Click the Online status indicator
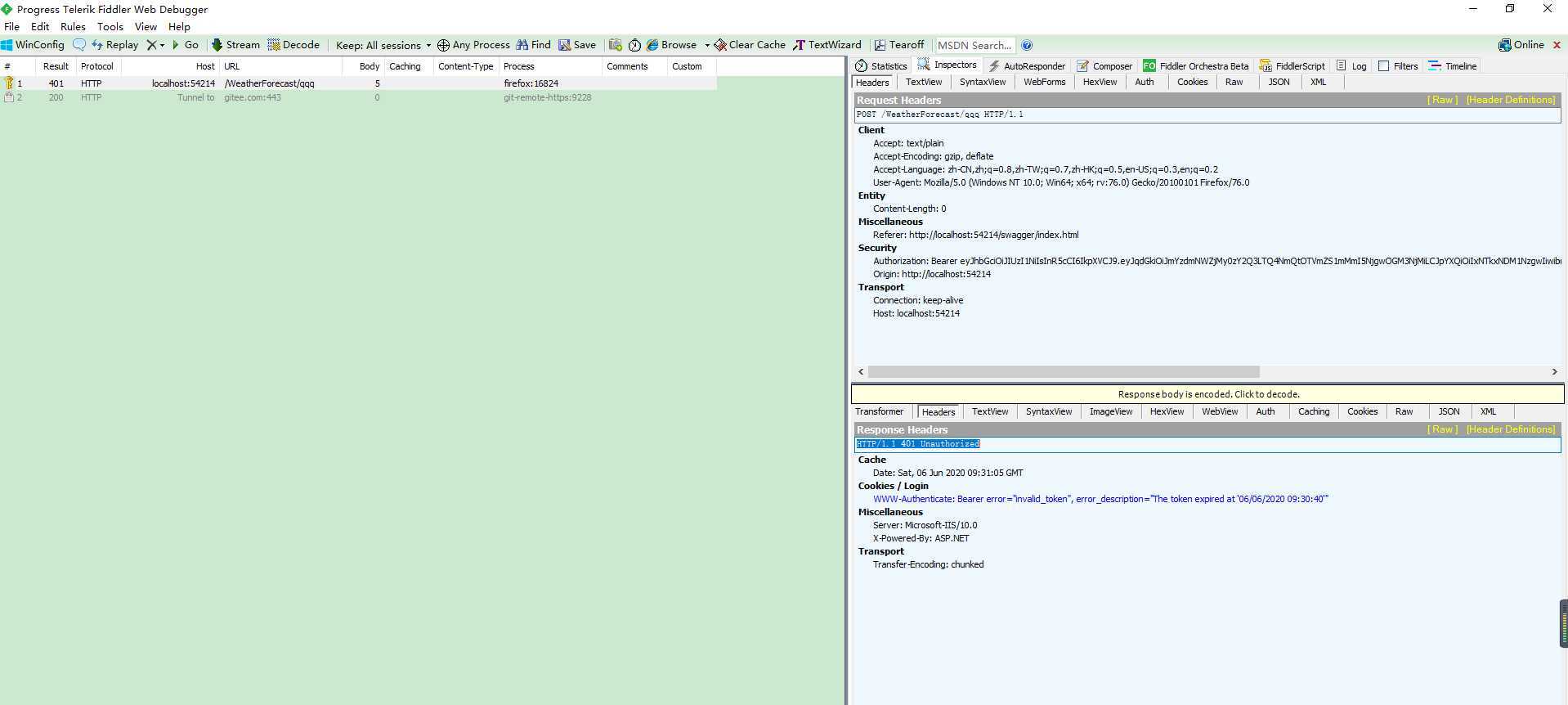1568x705 pixels. pos(1521,45)
